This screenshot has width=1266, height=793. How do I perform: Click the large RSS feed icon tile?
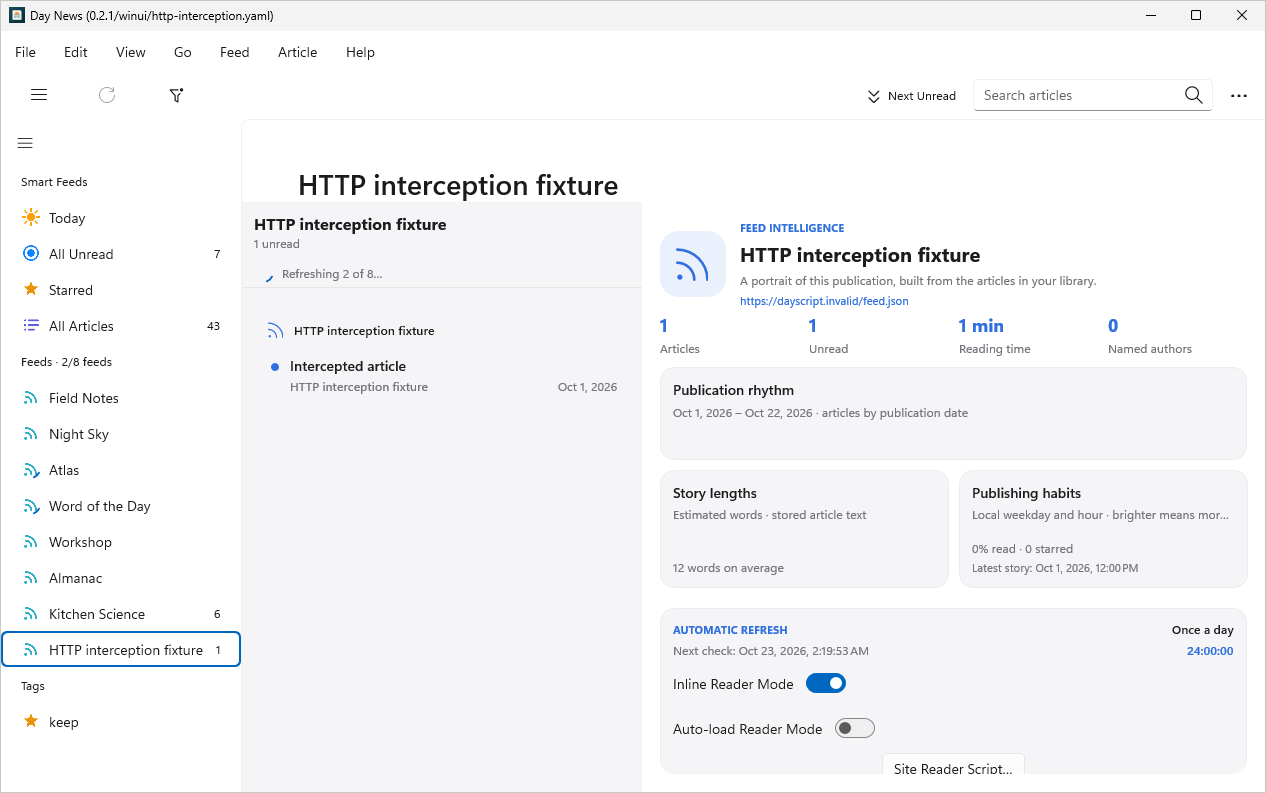[693, 264]
